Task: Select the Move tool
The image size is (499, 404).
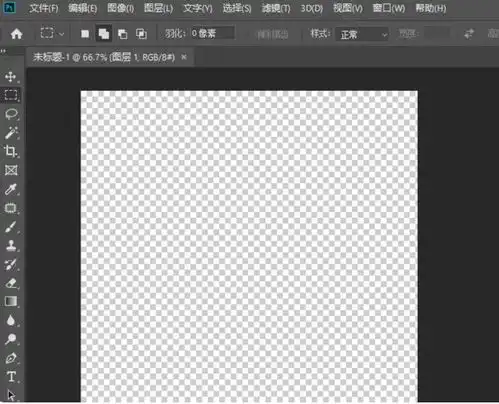Action: [x=11, y=77]
